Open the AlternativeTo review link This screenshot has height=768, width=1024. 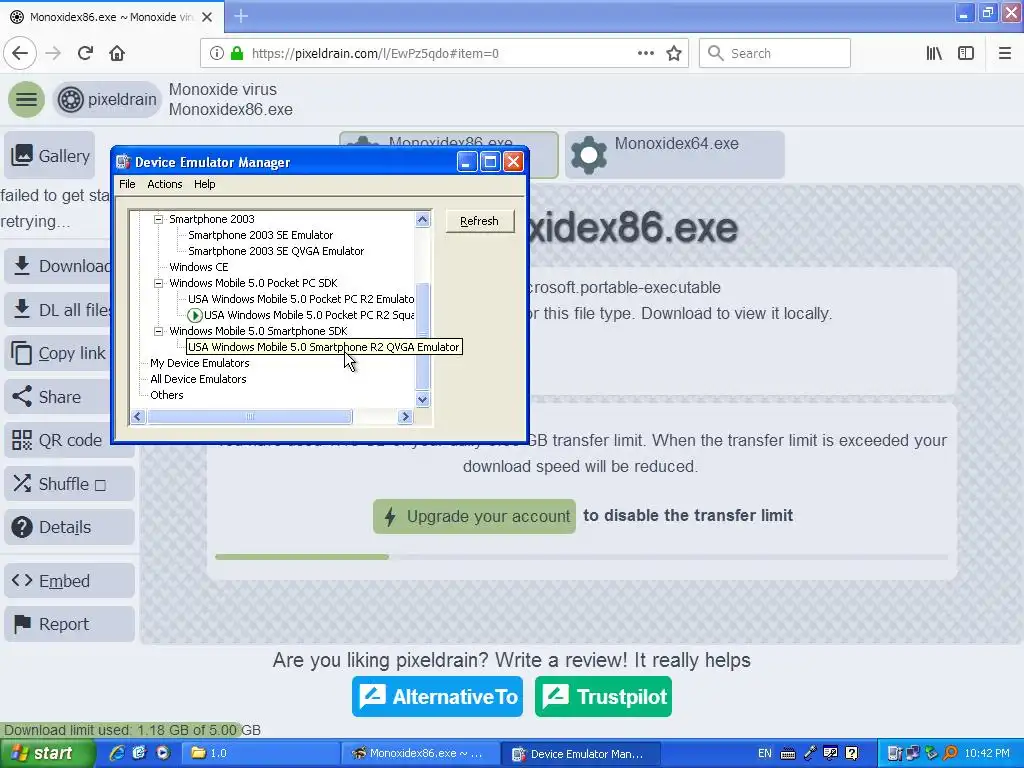click(x=438, y=697)
